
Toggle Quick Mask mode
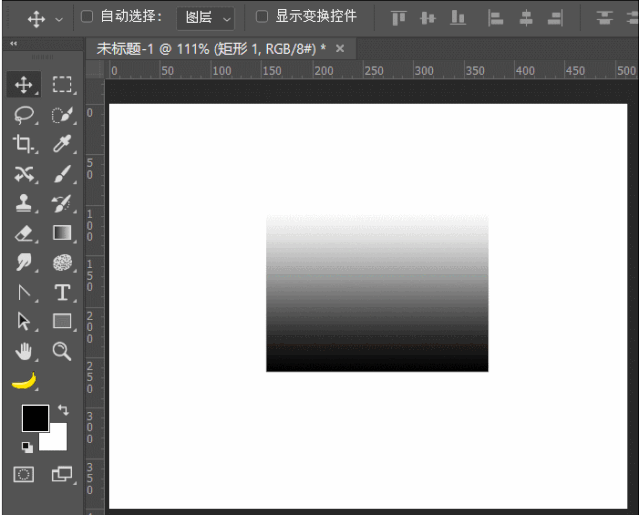(x=24, y=475)
